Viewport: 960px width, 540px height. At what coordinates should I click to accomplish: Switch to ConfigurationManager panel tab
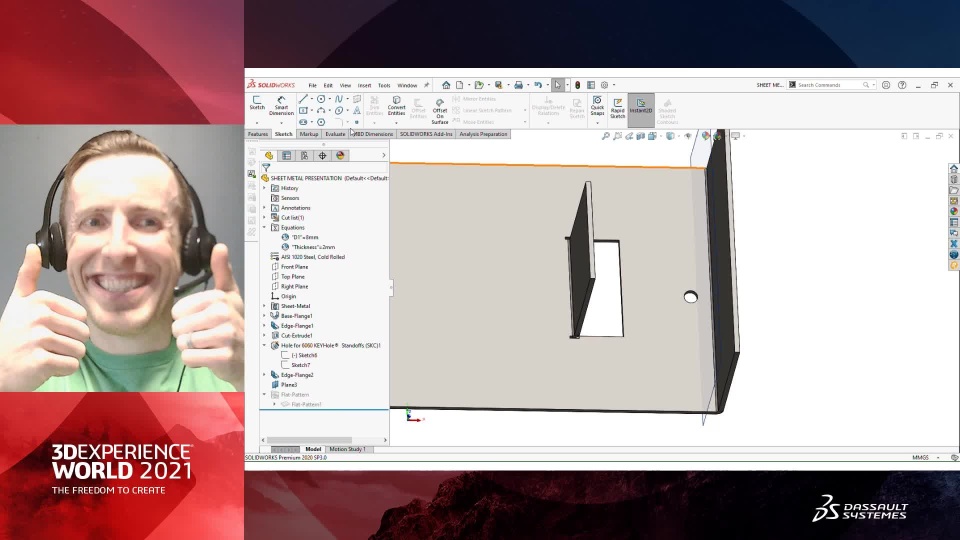(304, 156)
